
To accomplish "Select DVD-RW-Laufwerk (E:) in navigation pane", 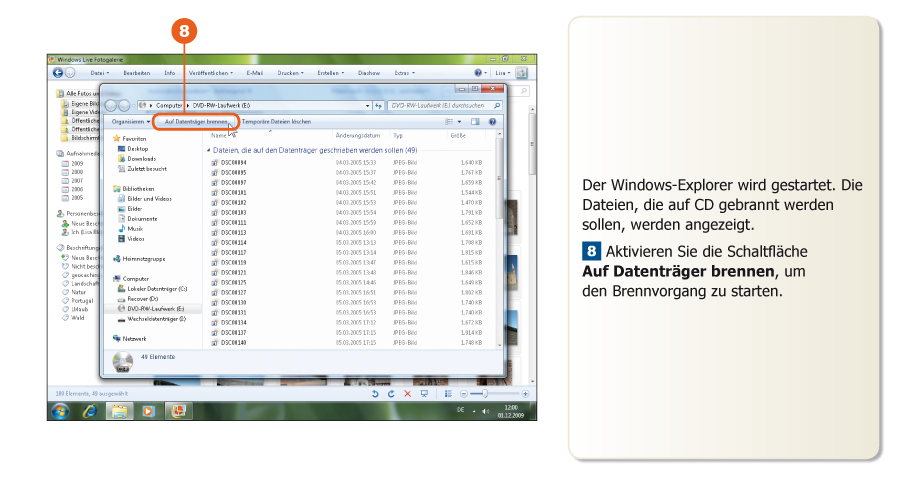I will [x=155, y=309].
